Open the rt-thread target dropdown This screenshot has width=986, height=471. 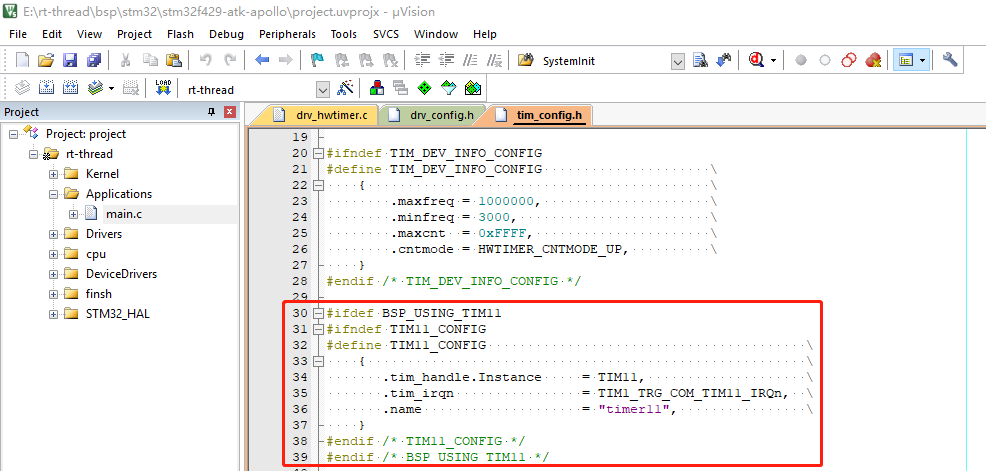click(322, 89)
